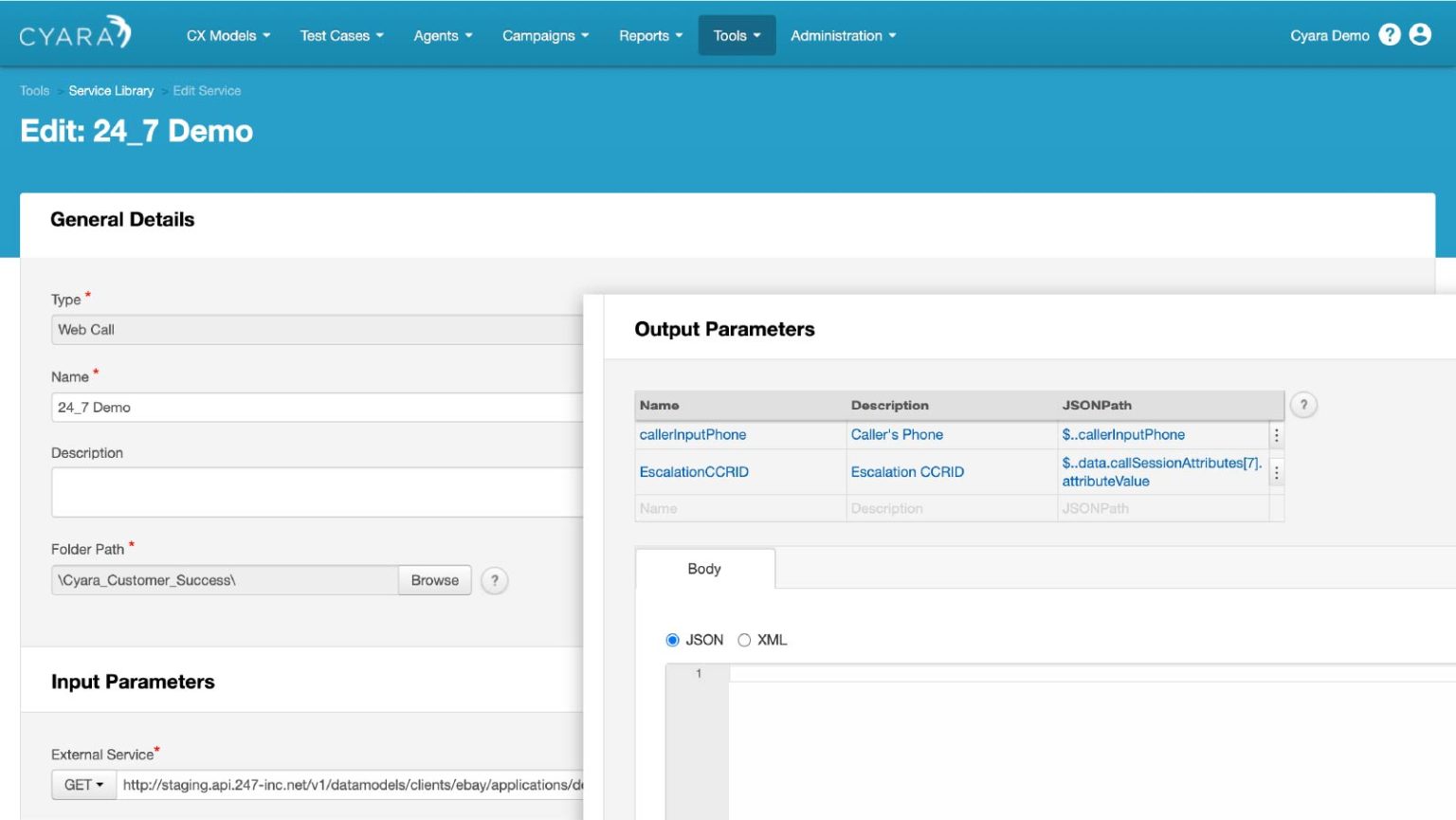Click the help icon beside Output Parameters table
Screen dimensions: 1456x820
click(x=1302, y=405)
